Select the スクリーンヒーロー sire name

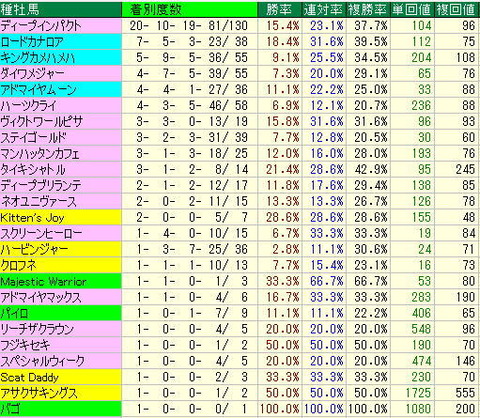(x=41, y=234)
